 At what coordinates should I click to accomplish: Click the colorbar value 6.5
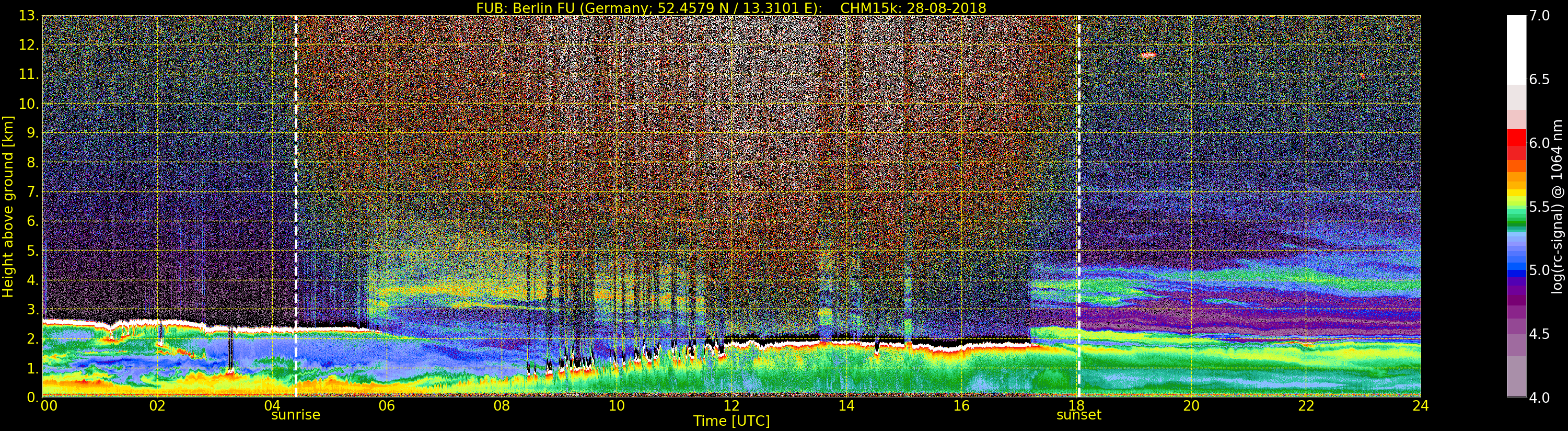coord(1539,80)
